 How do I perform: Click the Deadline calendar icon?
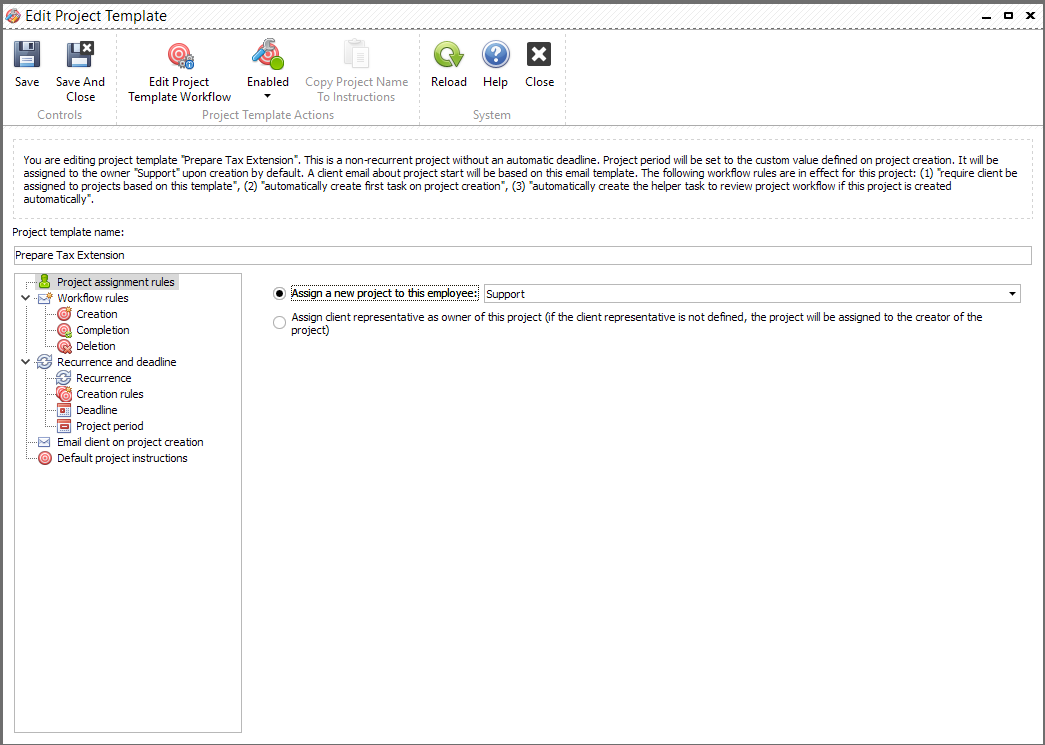pyautogui.click(x=64, y=410)
